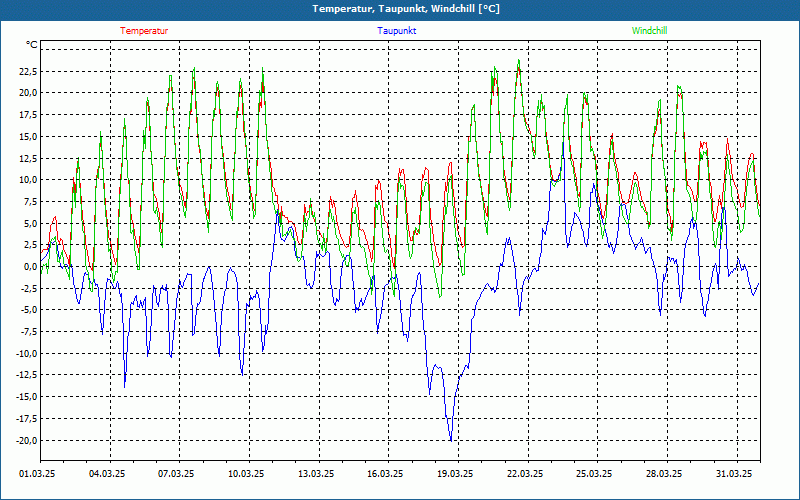
Task: Click the 04.03.25 date label
Action: coord(107,474)
